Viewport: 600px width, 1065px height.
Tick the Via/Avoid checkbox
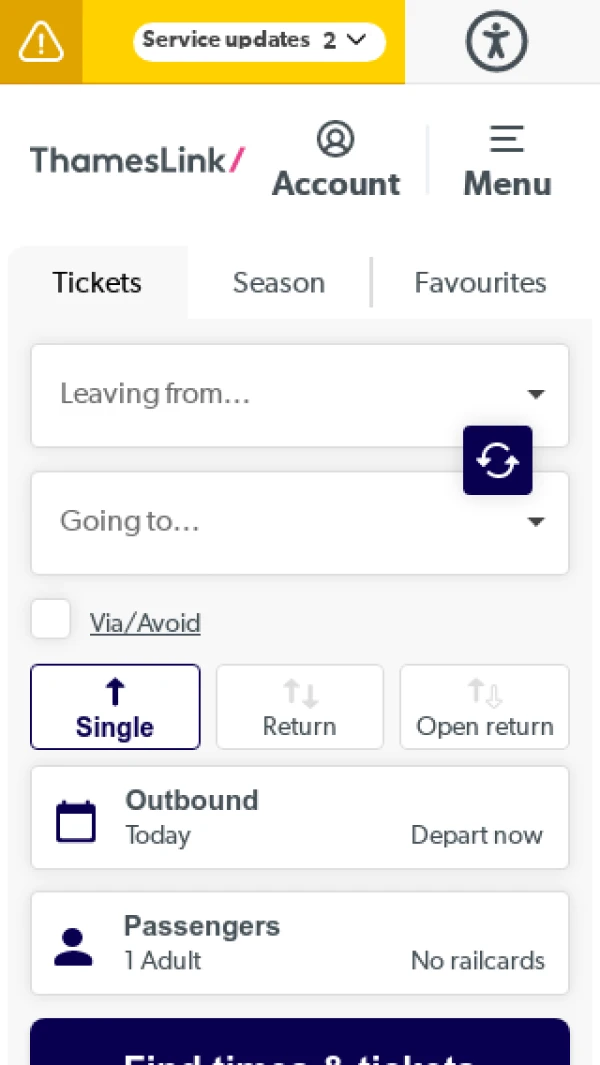coord(50,619)
